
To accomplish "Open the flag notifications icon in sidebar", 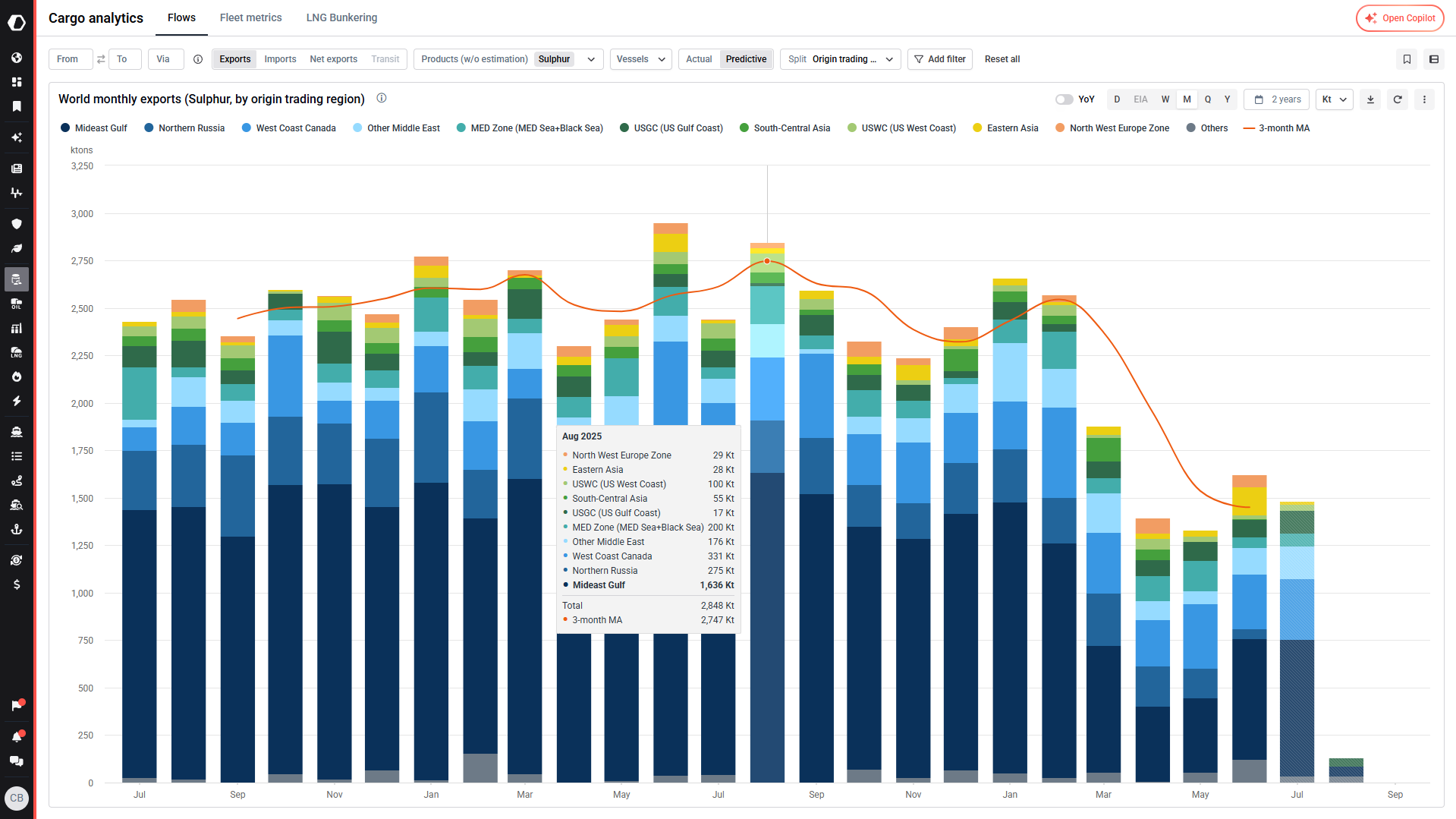I will (17, 706).
